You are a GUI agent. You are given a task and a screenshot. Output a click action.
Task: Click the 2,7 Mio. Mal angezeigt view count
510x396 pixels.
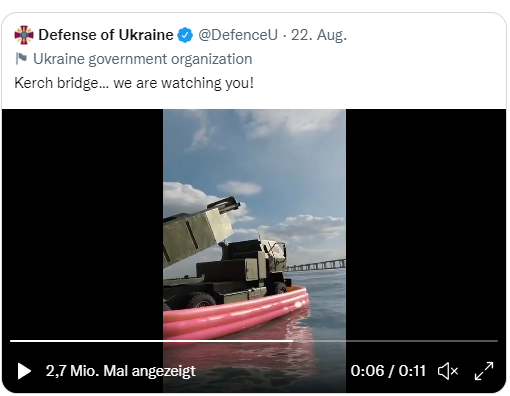click(121, 371)
